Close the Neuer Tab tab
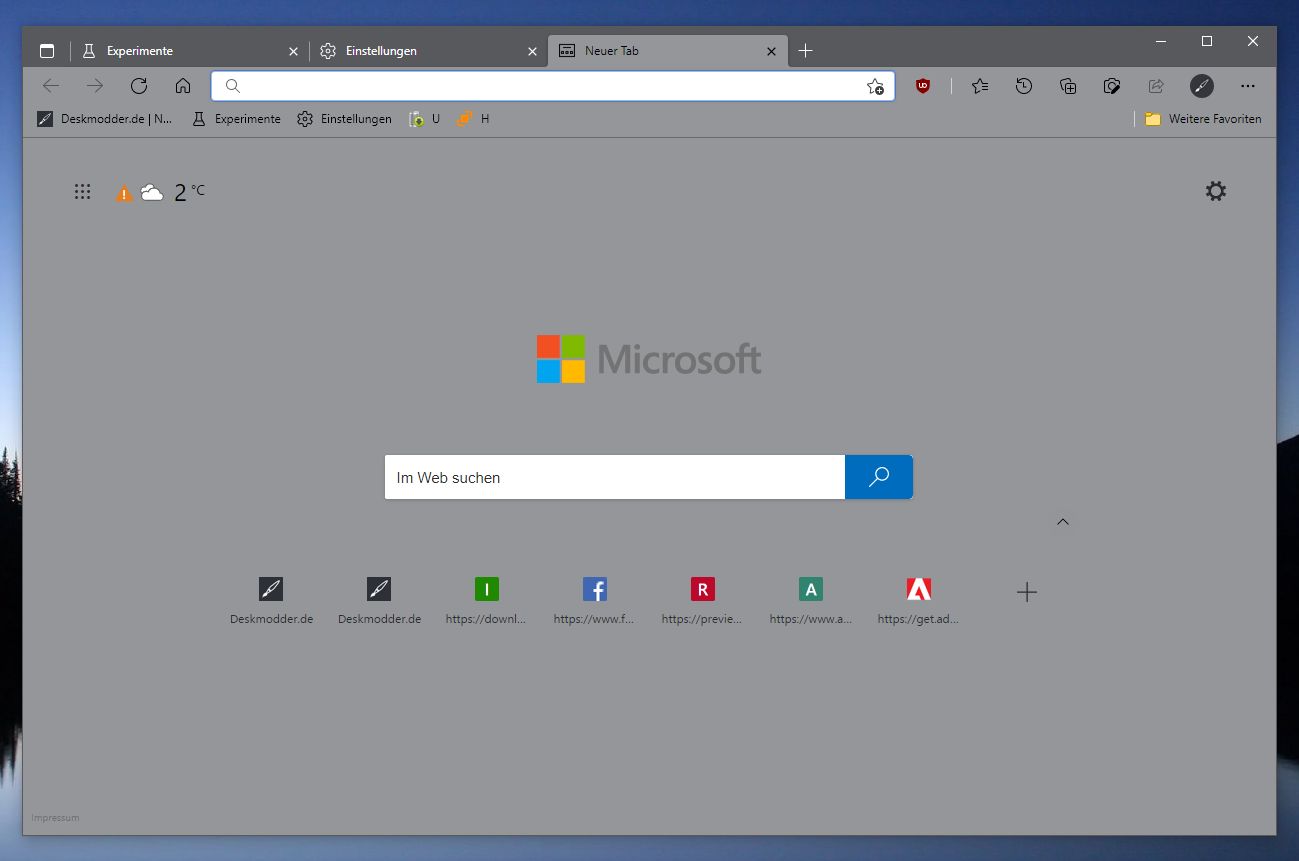Image resolution: width=1299 pixels, height=861 pixels. (771, 51)
